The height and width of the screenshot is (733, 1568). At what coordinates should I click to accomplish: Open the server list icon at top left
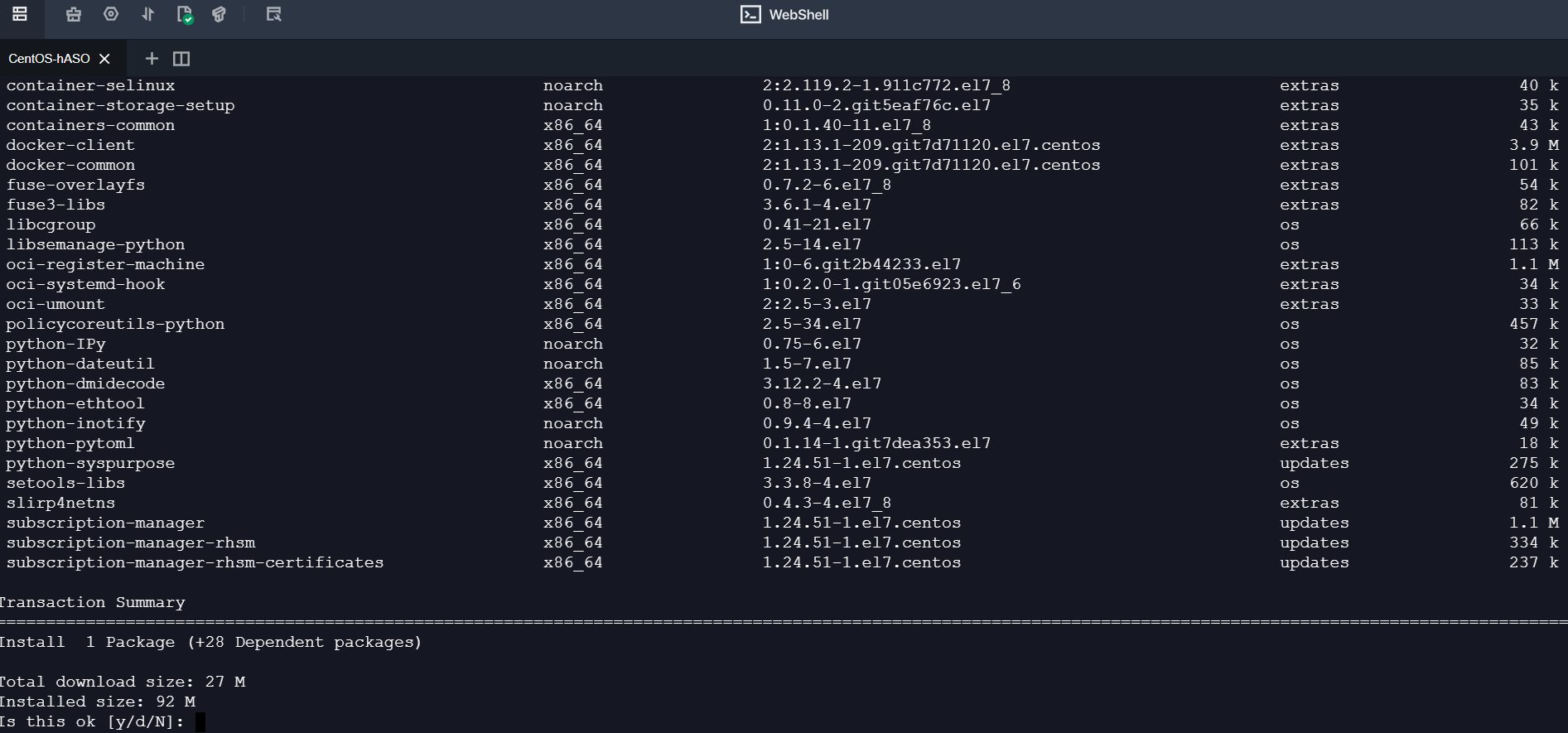(x=20, y=14)
